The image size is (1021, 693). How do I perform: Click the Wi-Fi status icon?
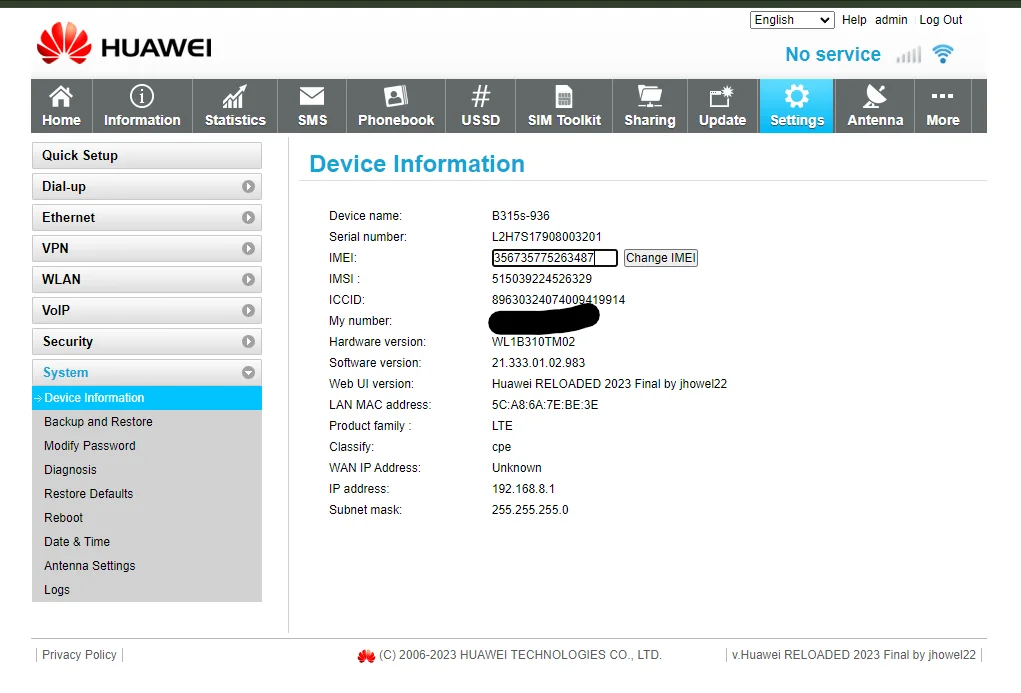(x=943, y=53)
